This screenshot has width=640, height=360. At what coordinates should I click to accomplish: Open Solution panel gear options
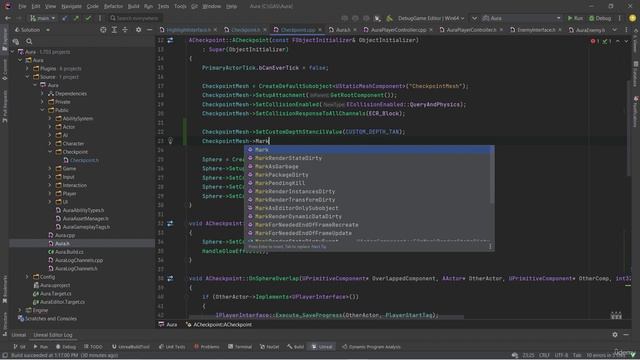pos(139,30)
